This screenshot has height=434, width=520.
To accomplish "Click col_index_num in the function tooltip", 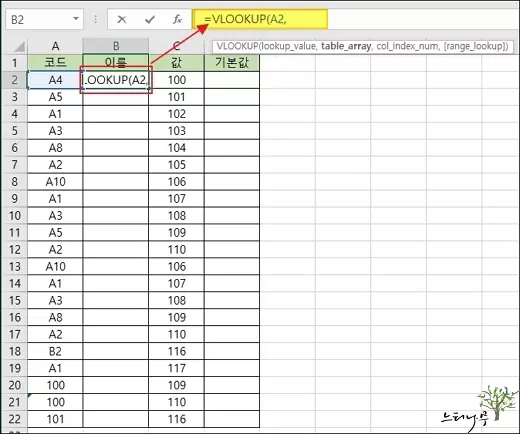I will point(407,46).
